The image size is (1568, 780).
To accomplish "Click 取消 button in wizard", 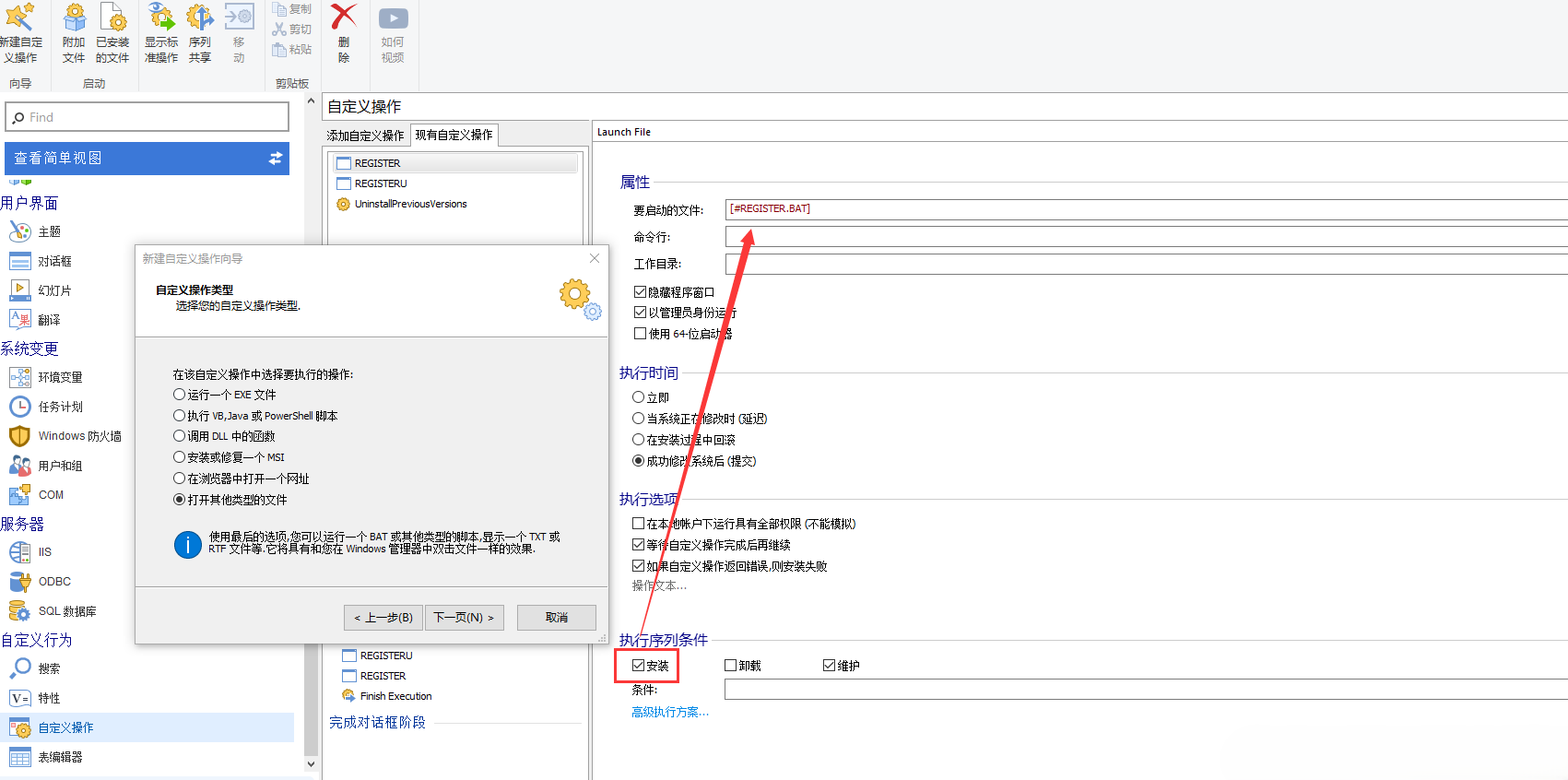I will click(557, 617).
